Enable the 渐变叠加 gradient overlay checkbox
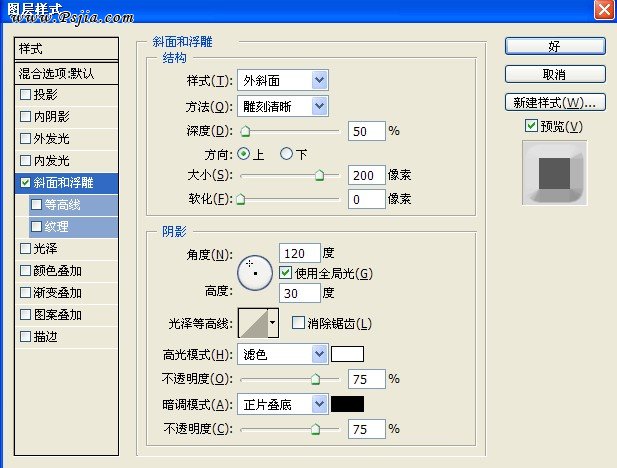 pyautogui.click(x=26, y=293)
